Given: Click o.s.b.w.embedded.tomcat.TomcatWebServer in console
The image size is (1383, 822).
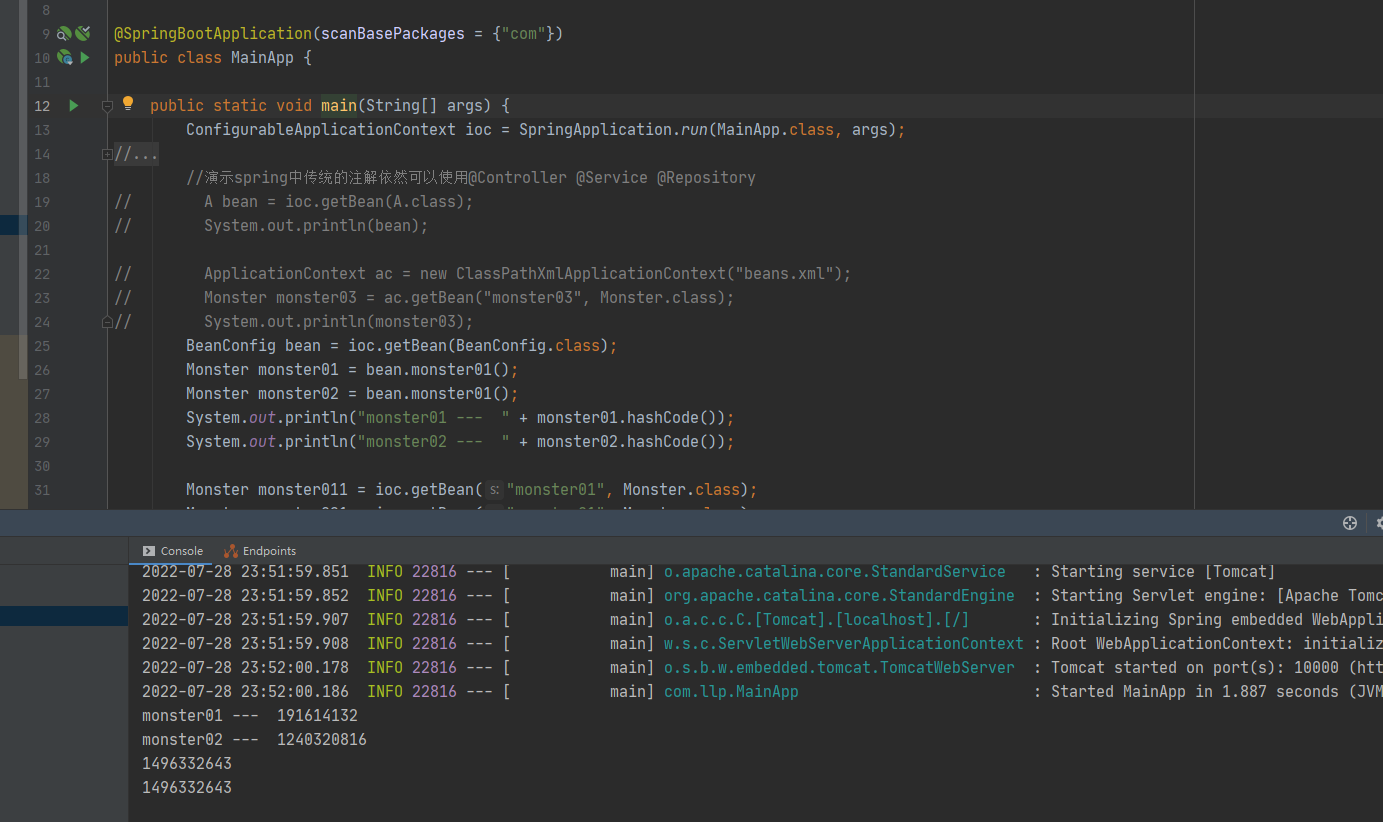Looking at the screenshot, I should (x=839, y=668).
